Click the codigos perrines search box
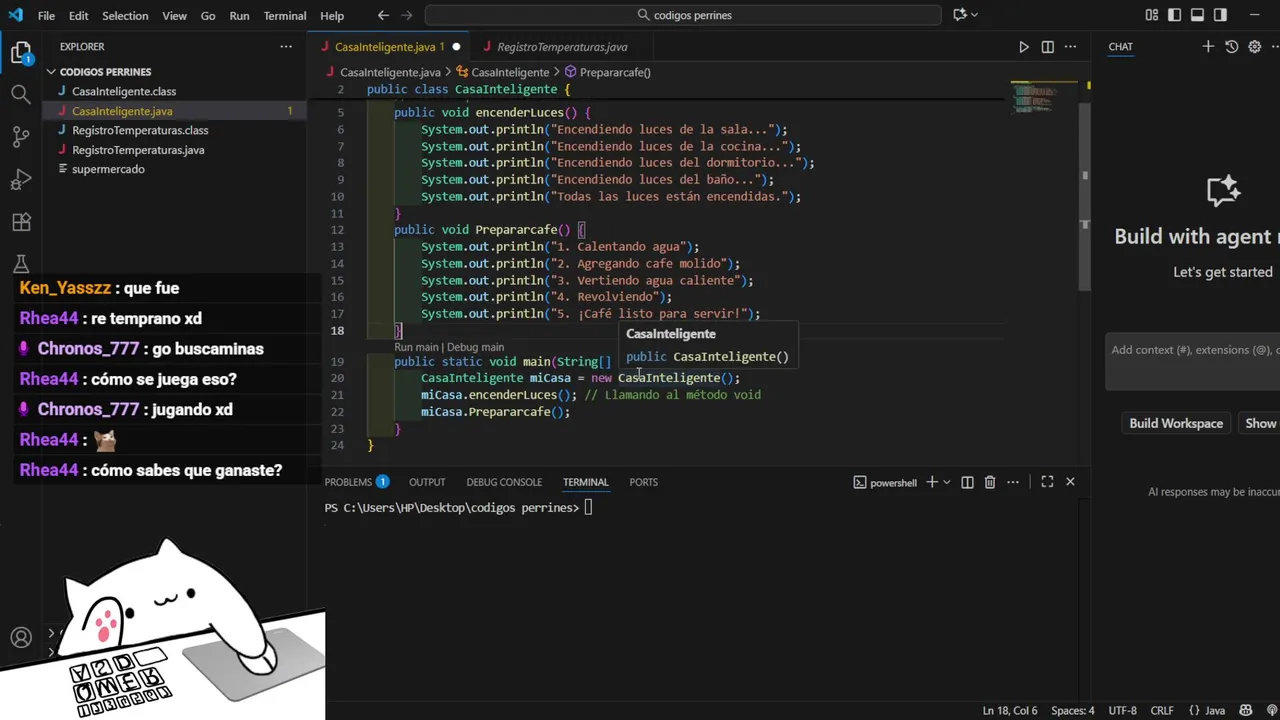This screenshot has width=1280, height=720. 683,15
